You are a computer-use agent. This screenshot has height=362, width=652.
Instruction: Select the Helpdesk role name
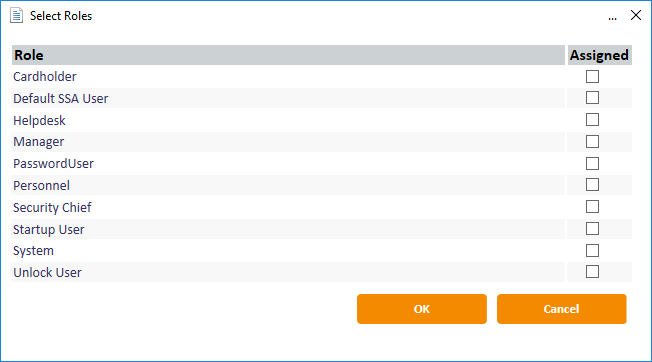click(39, 121)
